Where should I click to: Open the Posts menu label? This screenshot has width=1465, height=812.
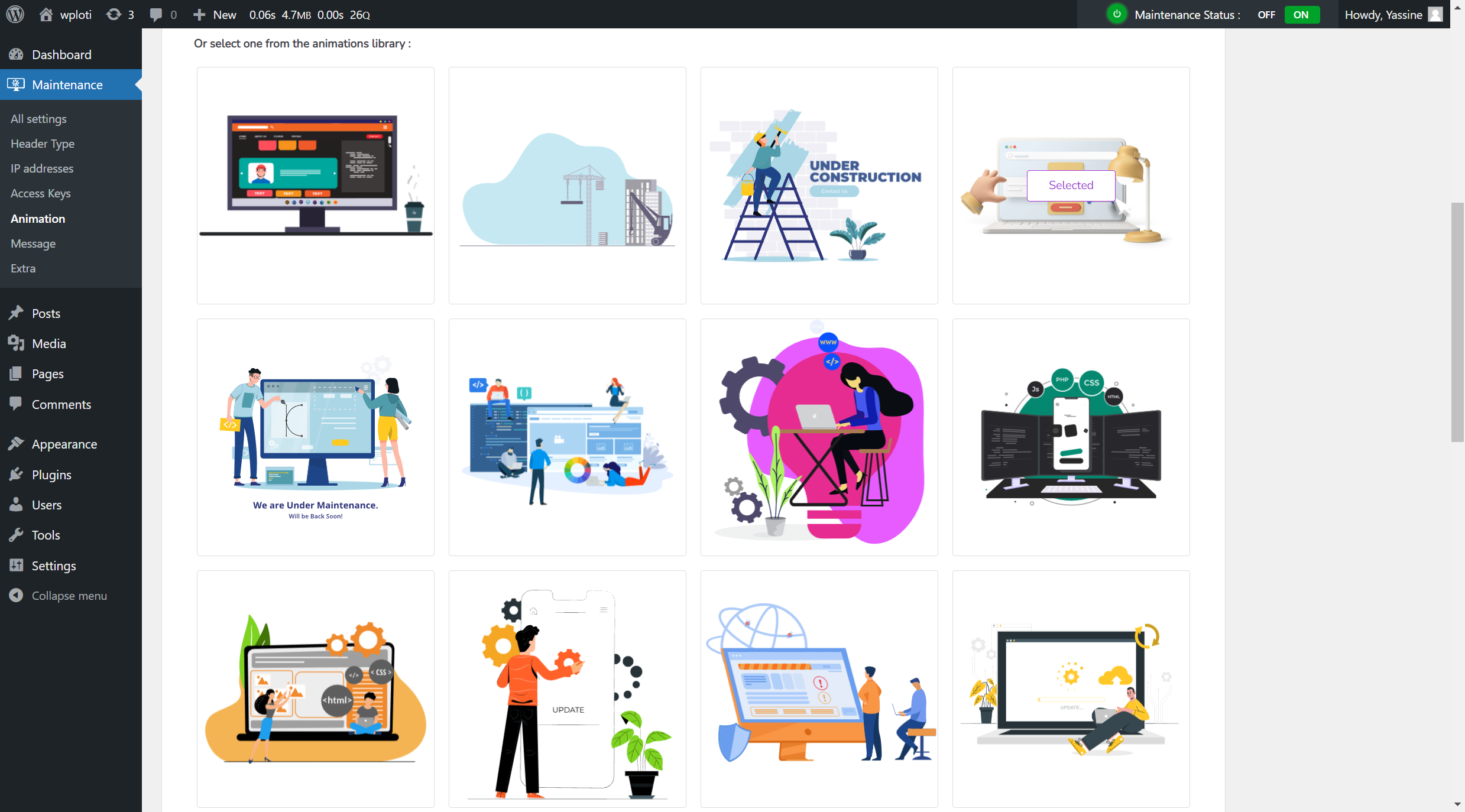pos(46,313)
